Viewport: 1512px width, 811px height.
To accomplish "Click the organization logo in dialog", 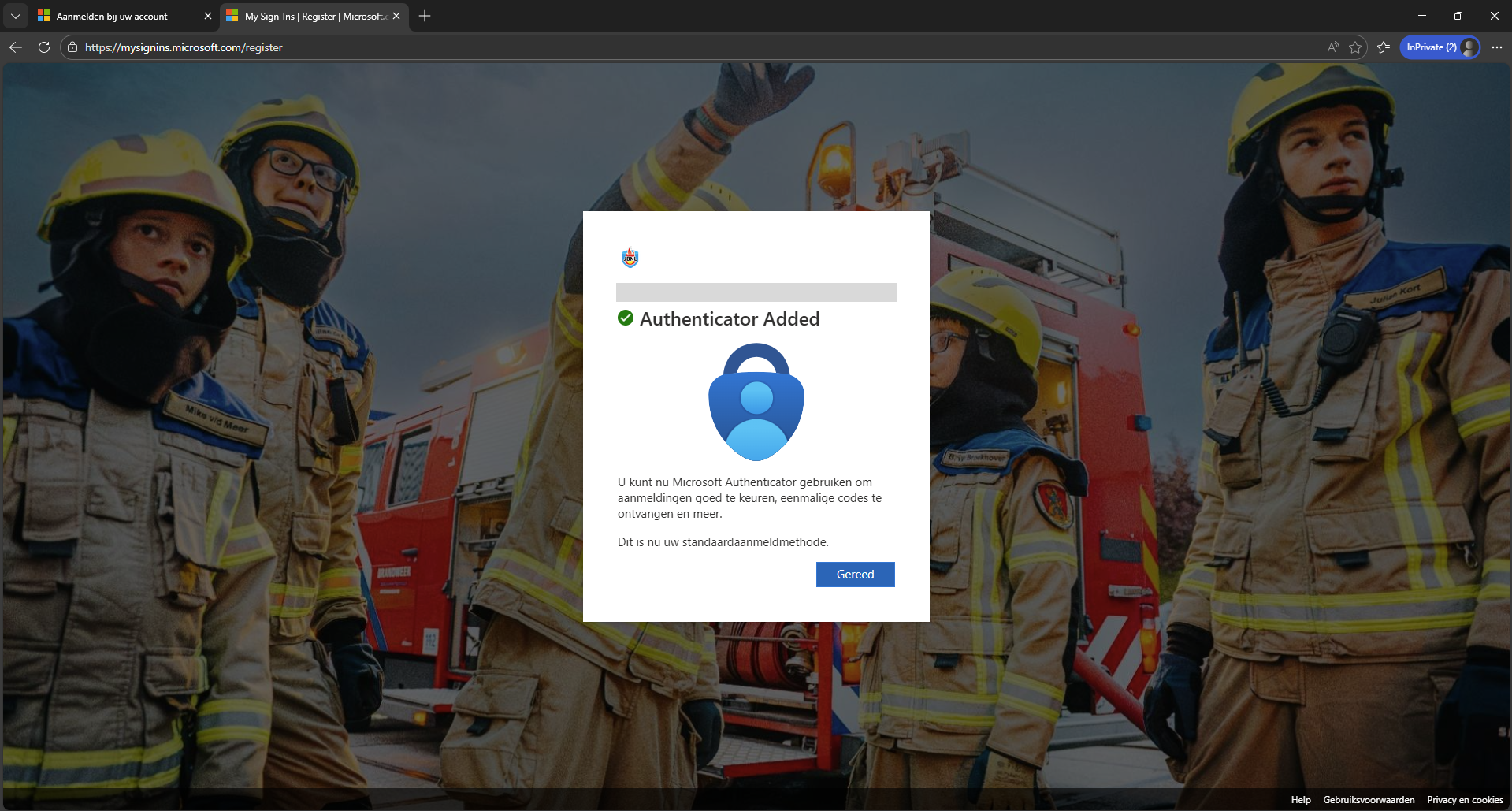I will coord(630,258).
